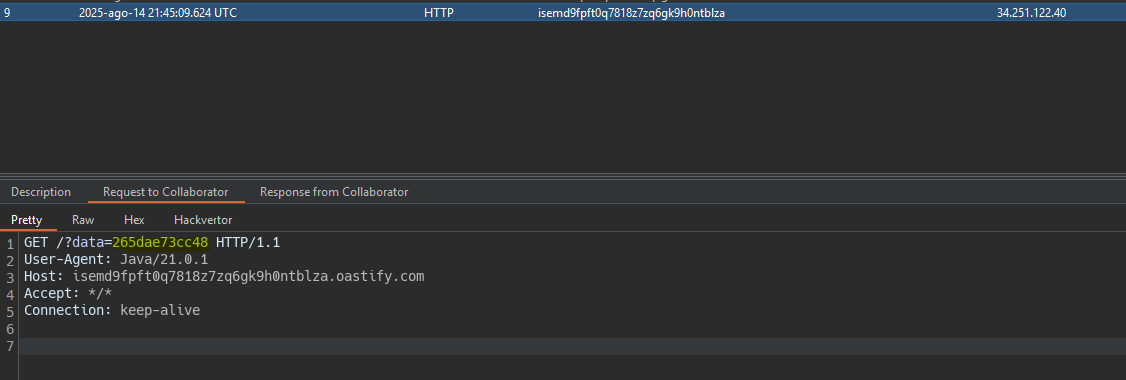View the request in Hex
This screenshot has width=1126, height=380.
134,220
